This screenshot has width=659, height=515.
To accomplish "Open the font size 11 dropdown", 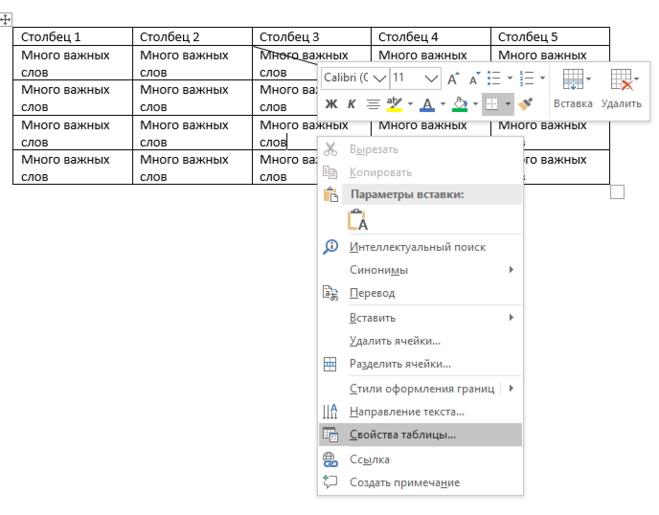I will click(x=431, y=78).
